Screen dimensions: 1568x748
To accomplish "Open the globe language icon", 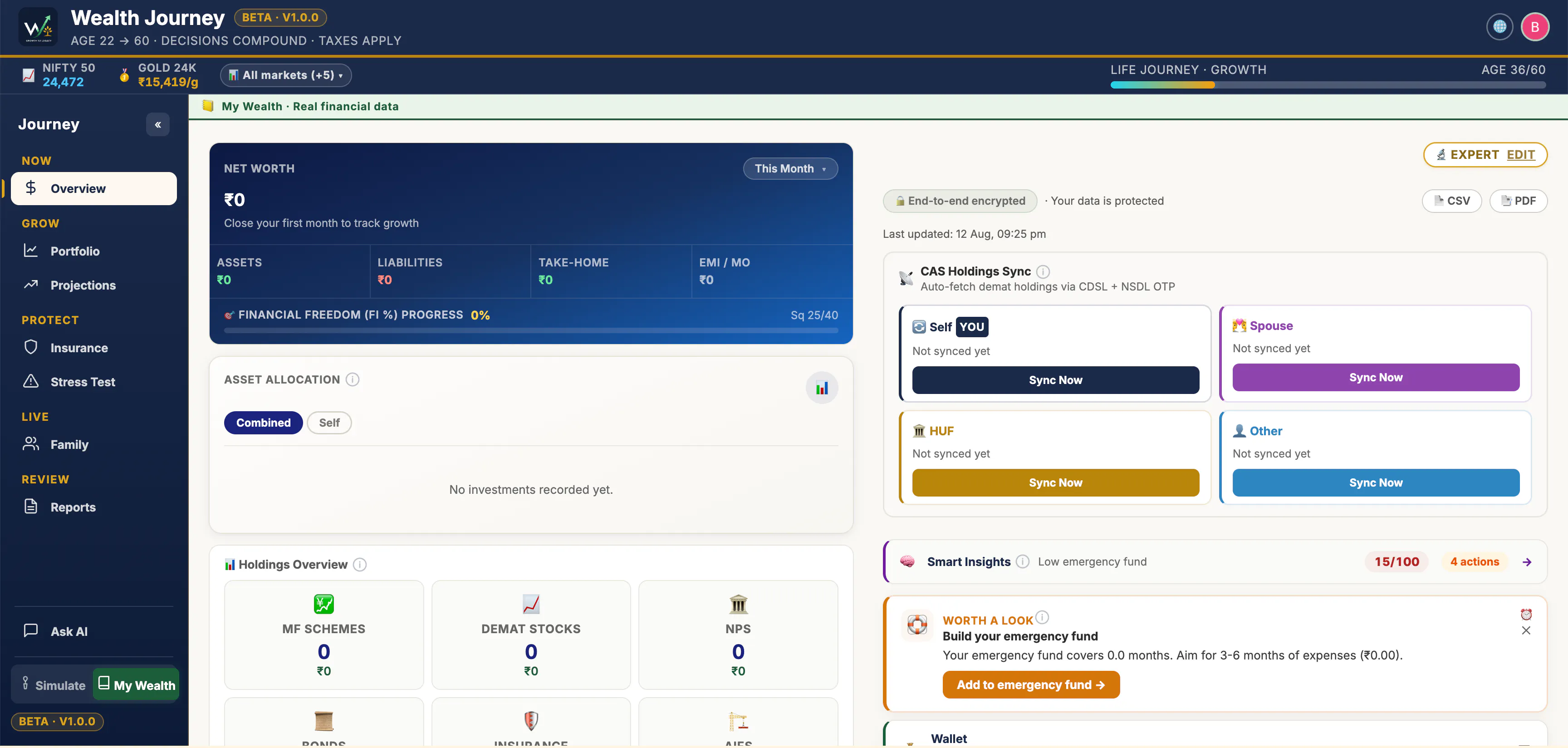I will tap(1500, 27).
